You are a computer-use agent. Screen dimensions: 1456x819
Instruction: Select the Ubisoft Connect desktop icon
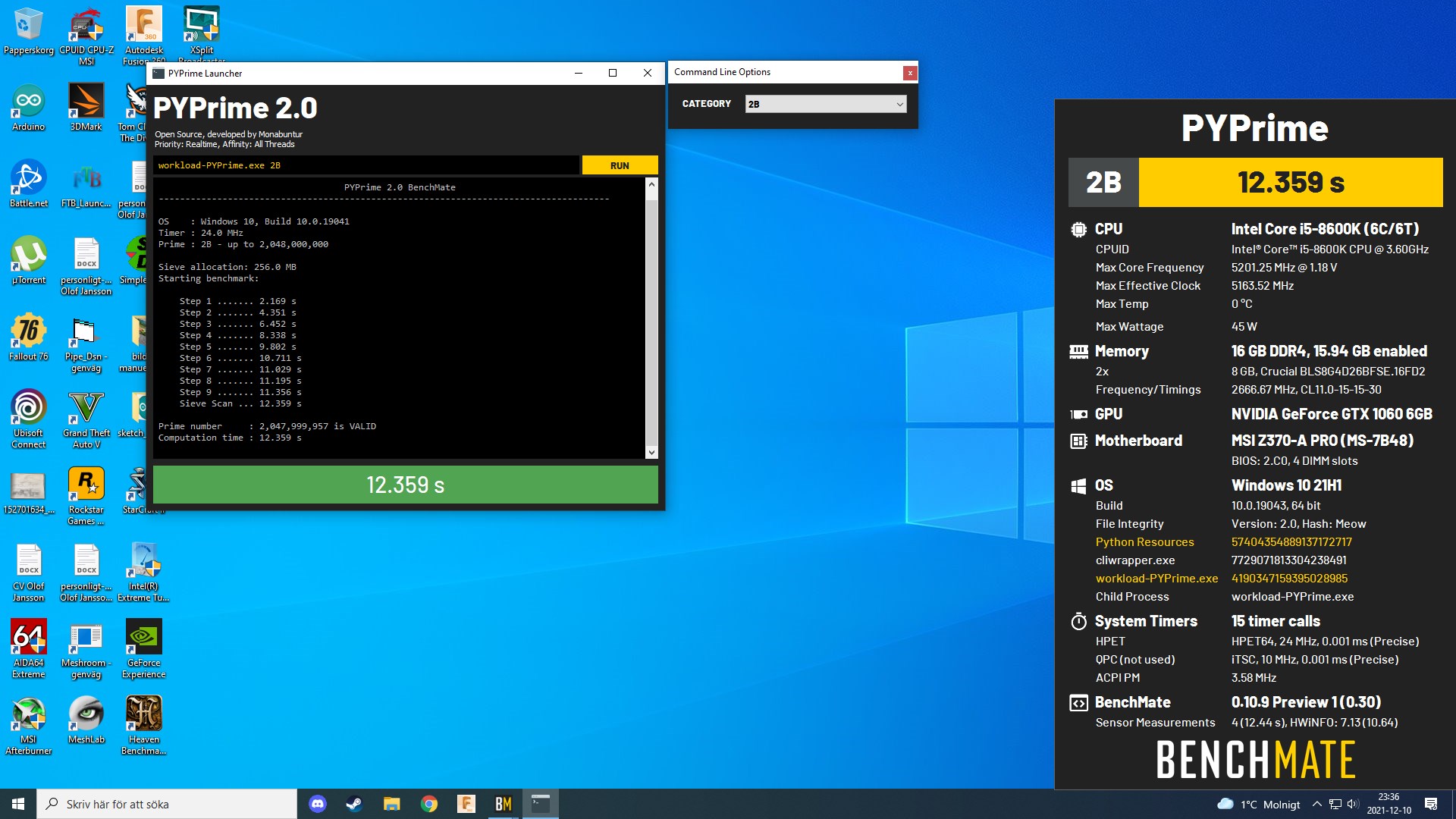click(29, 419)
